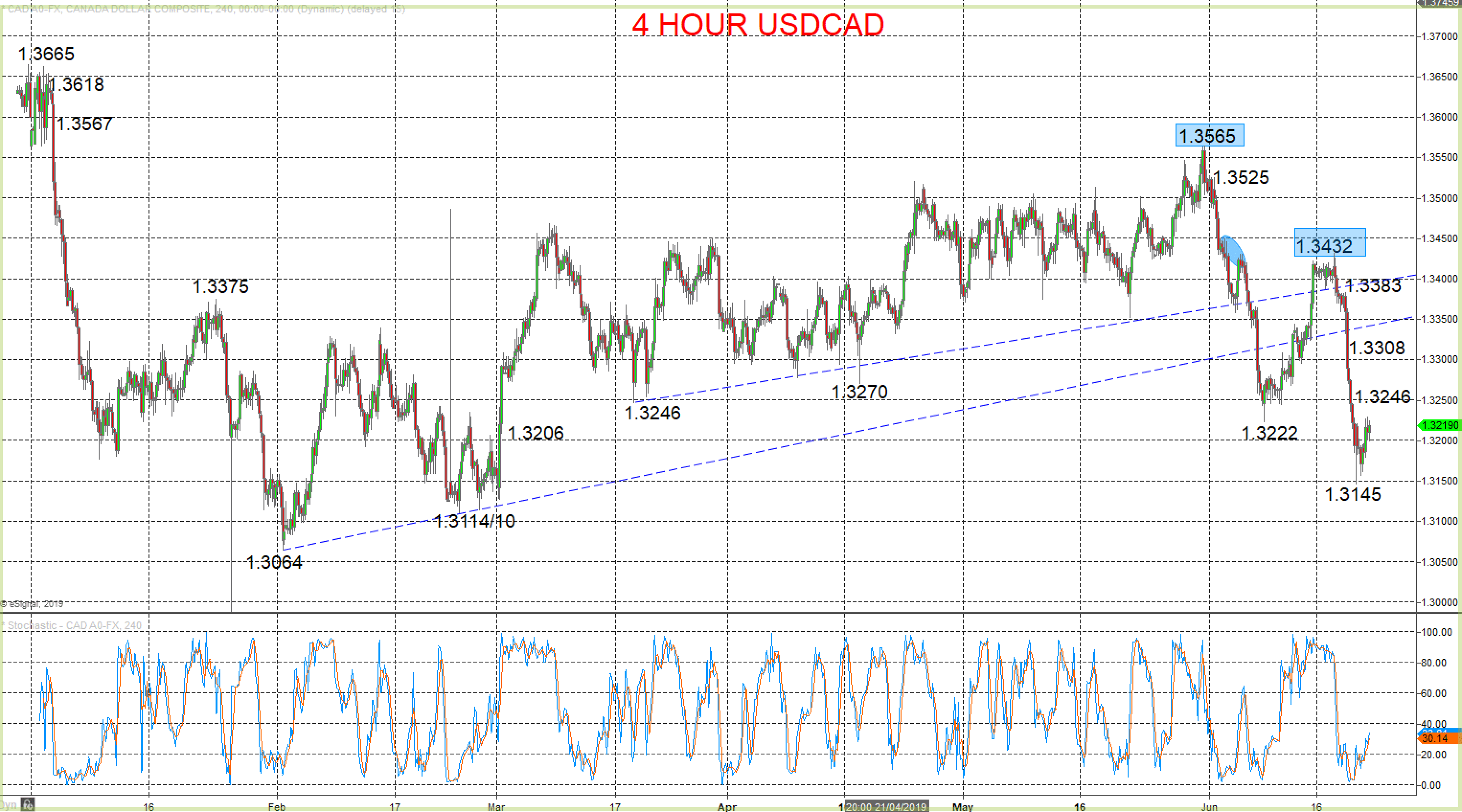The height and width of the screenshot is (812, 1462).
Task: Select the 1.3206 annotation
Action: (535, 433)
